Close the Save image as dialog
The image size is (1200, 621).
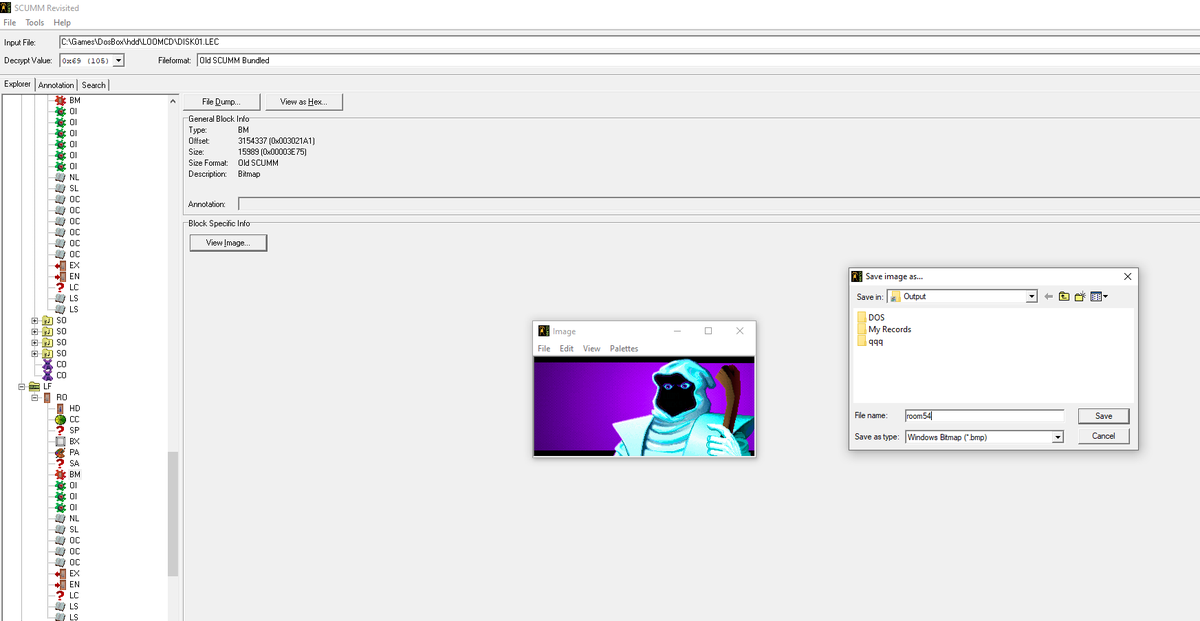click(x=1128, y=276)
